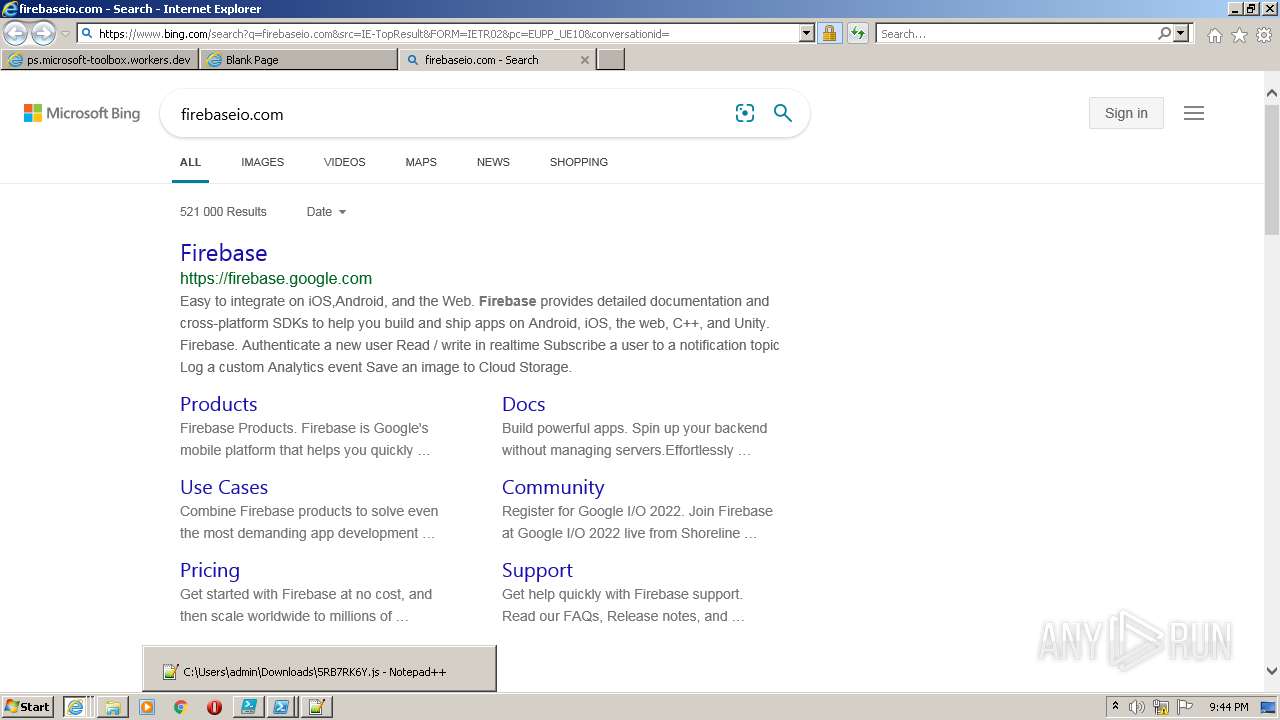This screenshot has width=1280, height=720.
Task: Open the IE Home icon
Action: (1214, 35)
